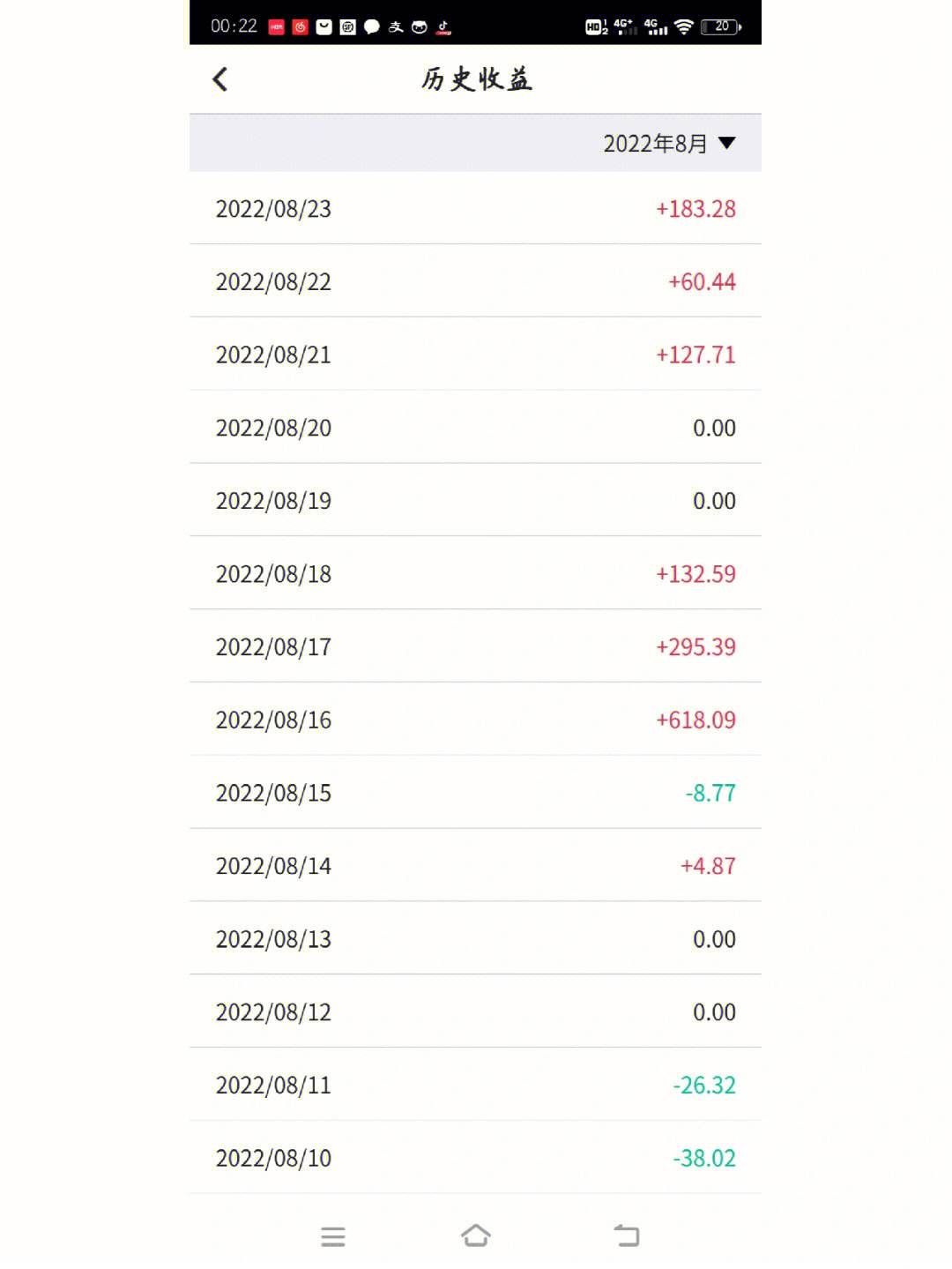Viewport: 952px width, 1269px height.
Task: Tap the Alipay 支 notification icon
Action: click(396, 27)
